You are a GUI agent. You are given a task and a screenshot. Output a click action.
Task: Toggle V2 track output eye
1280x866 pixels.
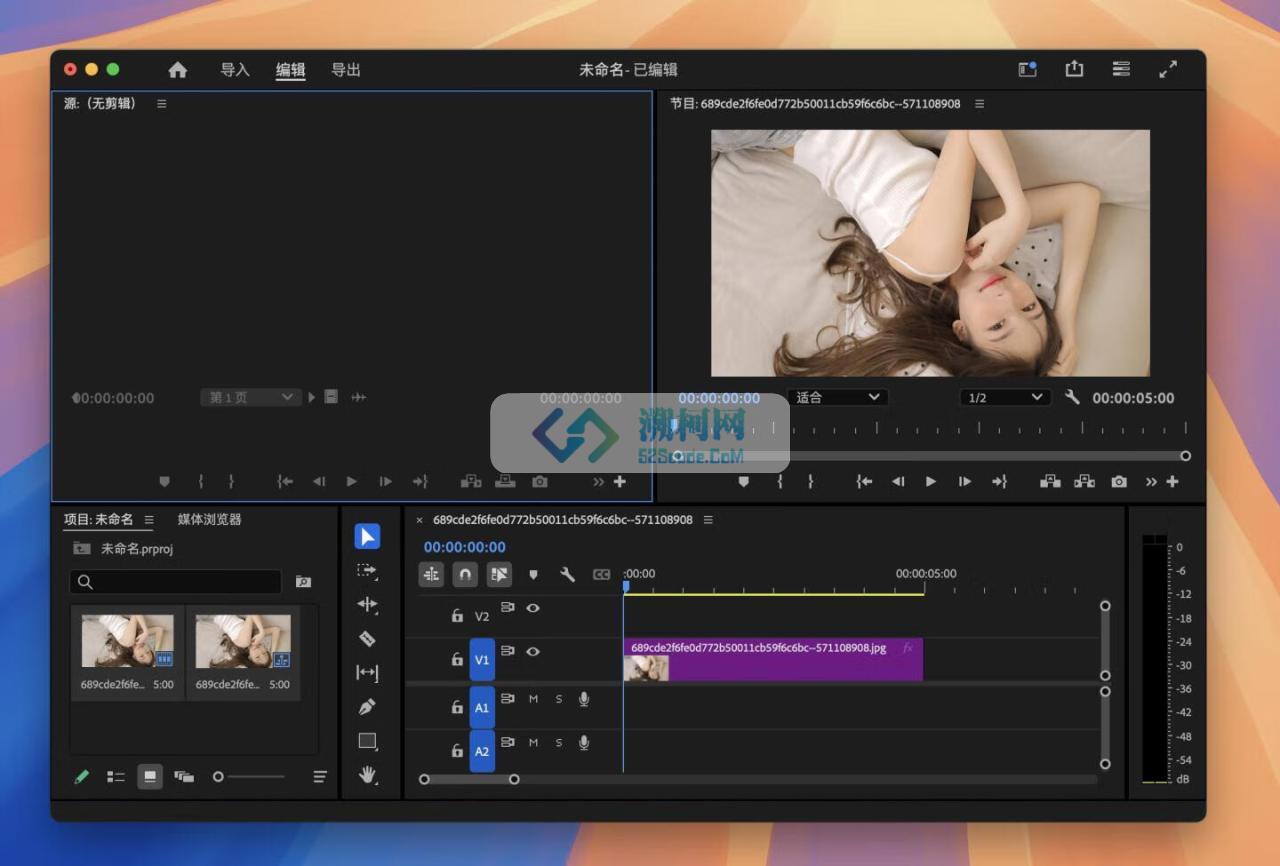point(533,607)
